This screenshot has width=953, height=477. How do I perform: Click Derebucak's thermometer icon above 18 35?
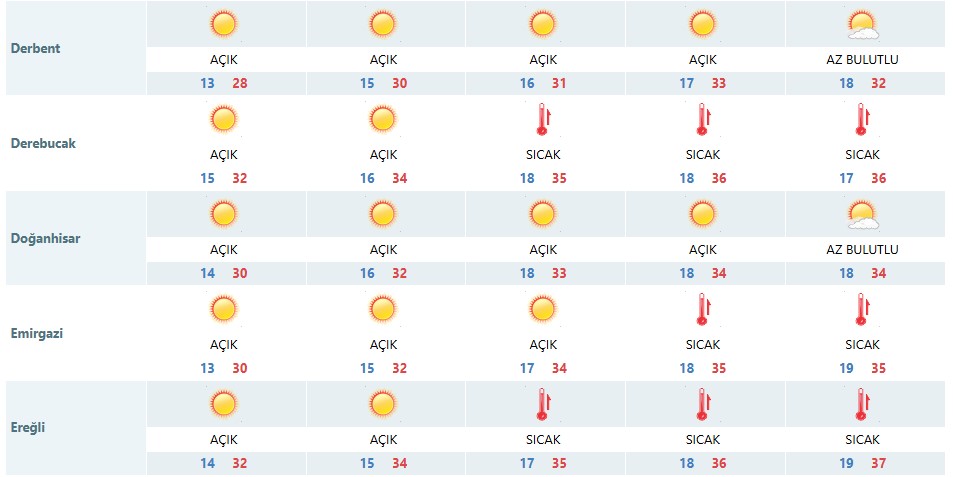coord(543,119)
